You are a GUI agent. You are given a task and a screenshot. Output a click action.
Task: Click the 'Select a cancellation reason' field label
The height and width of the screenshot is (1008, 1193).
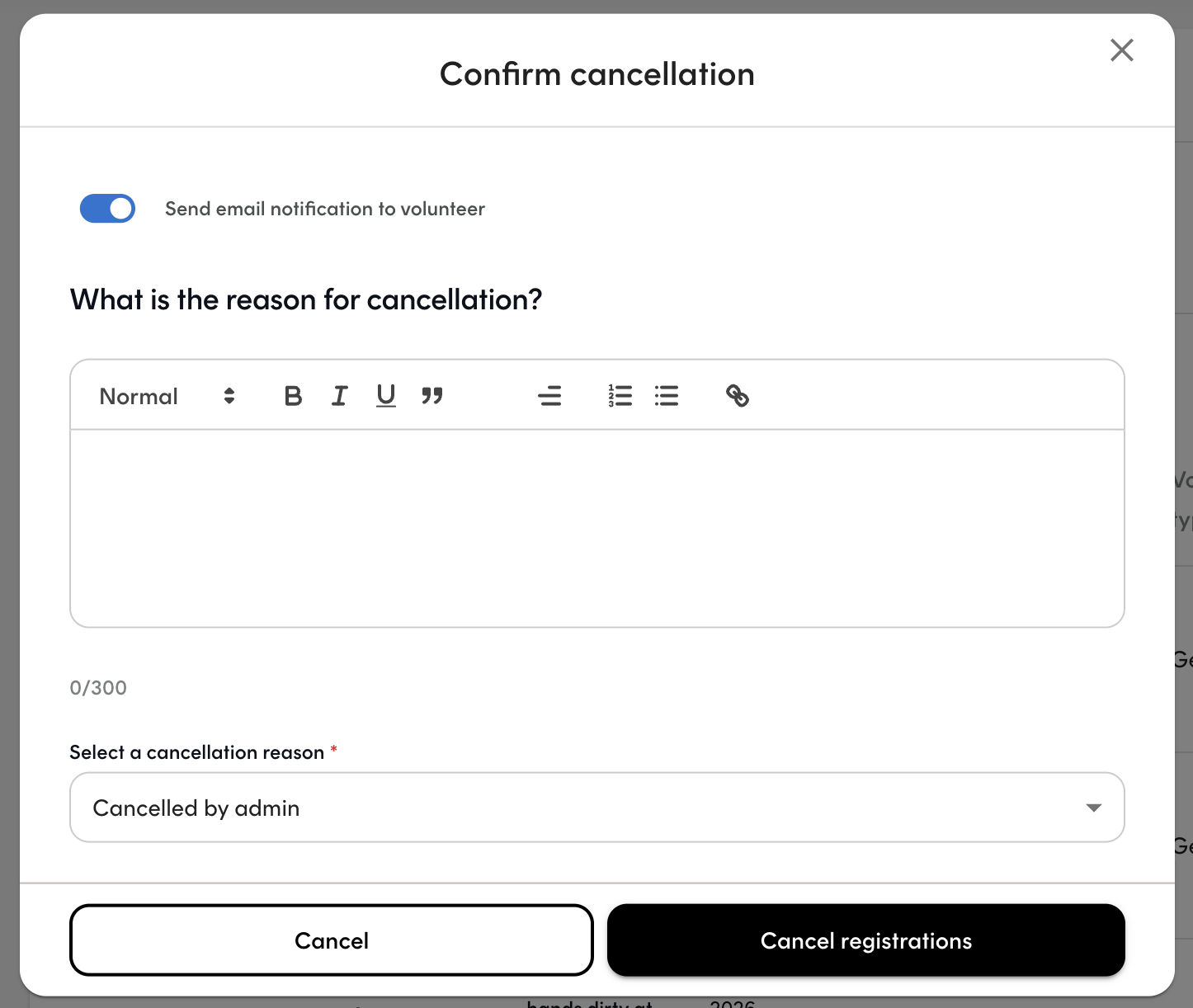click(x=197, y=752)
